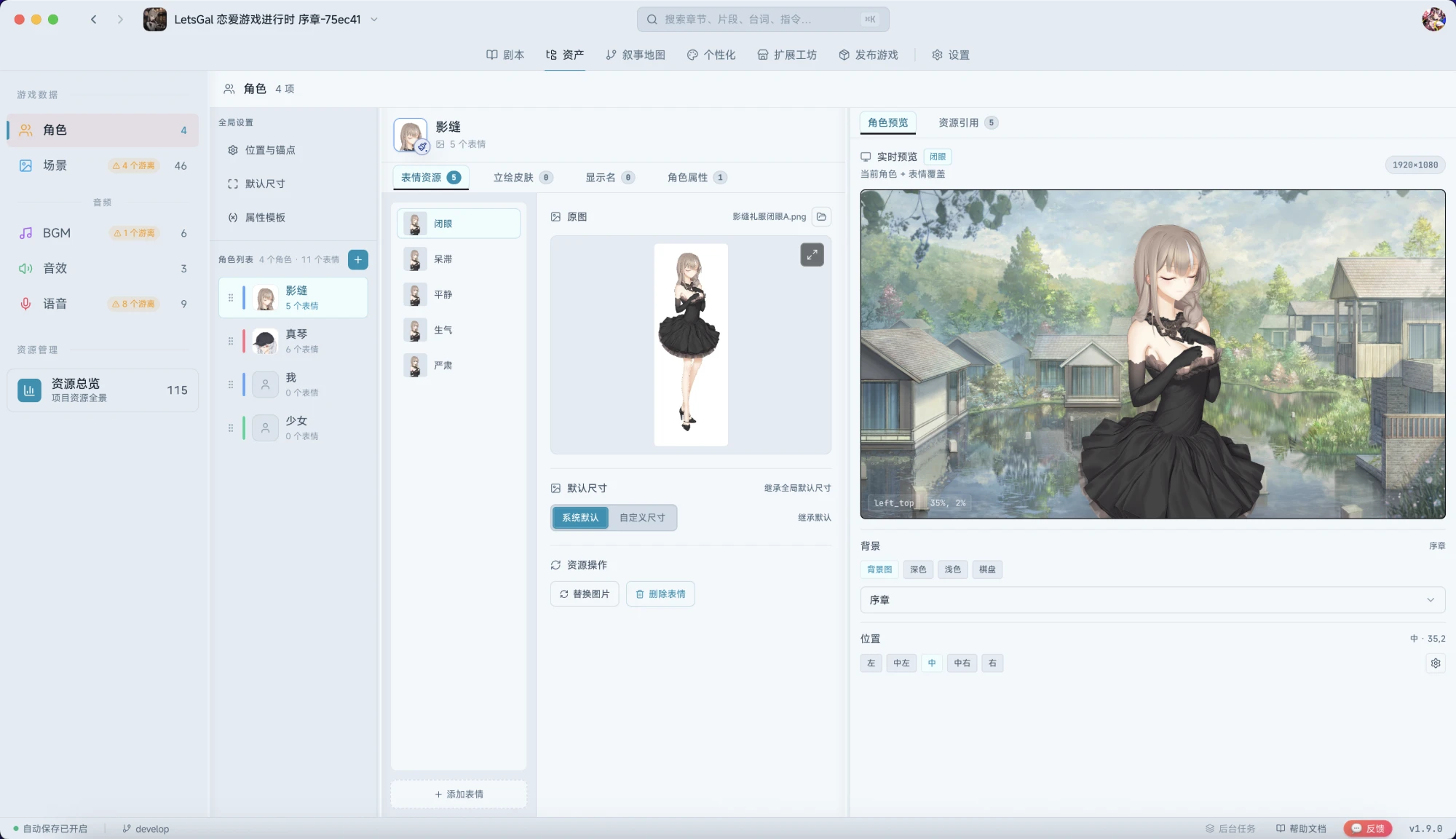Click the 删除表情 button
This screenshot has width=1456, height=839.
(660, 594)
